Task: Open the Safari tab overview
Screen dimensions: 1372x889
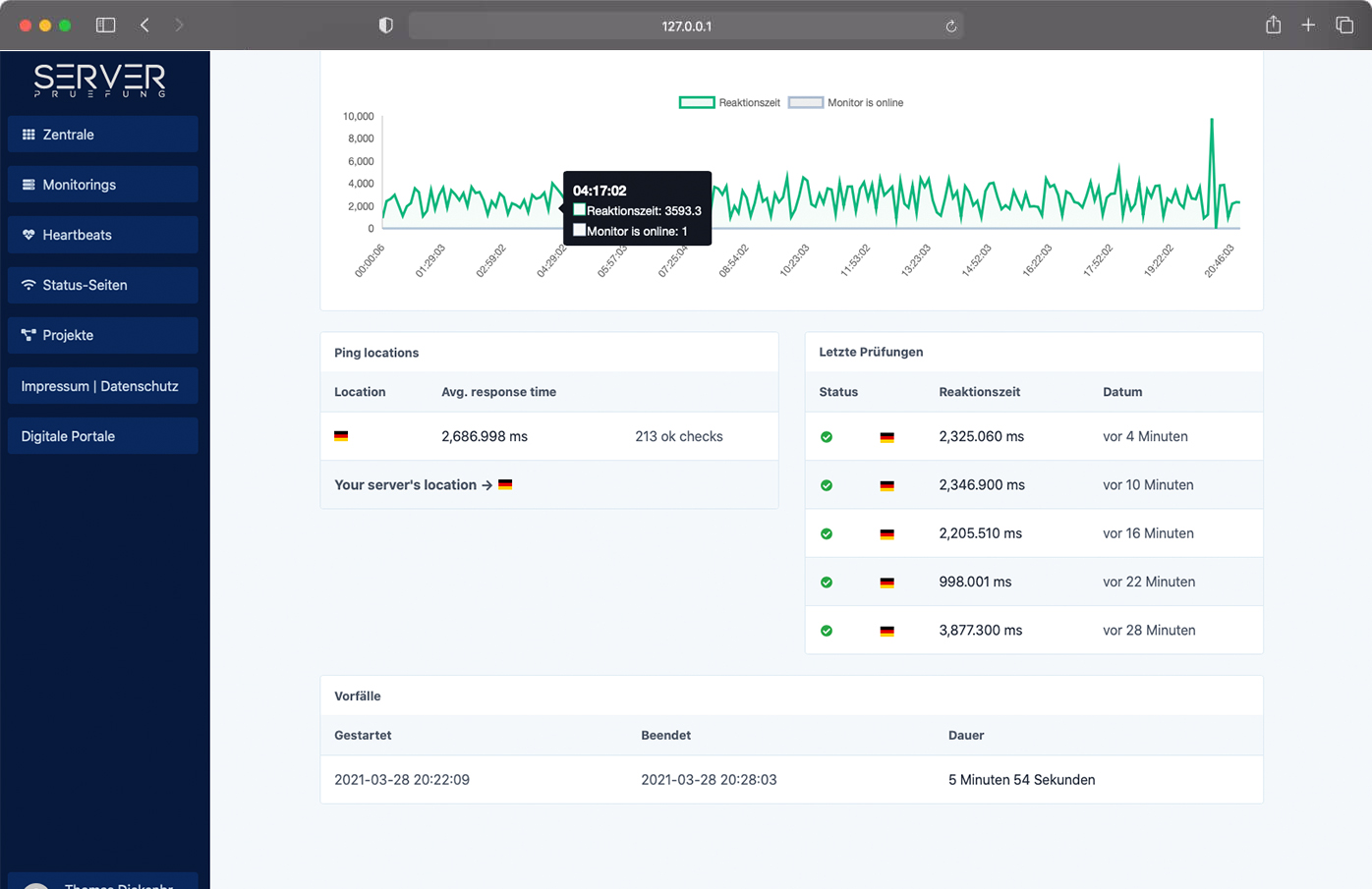Action: tap(1343, 26)
